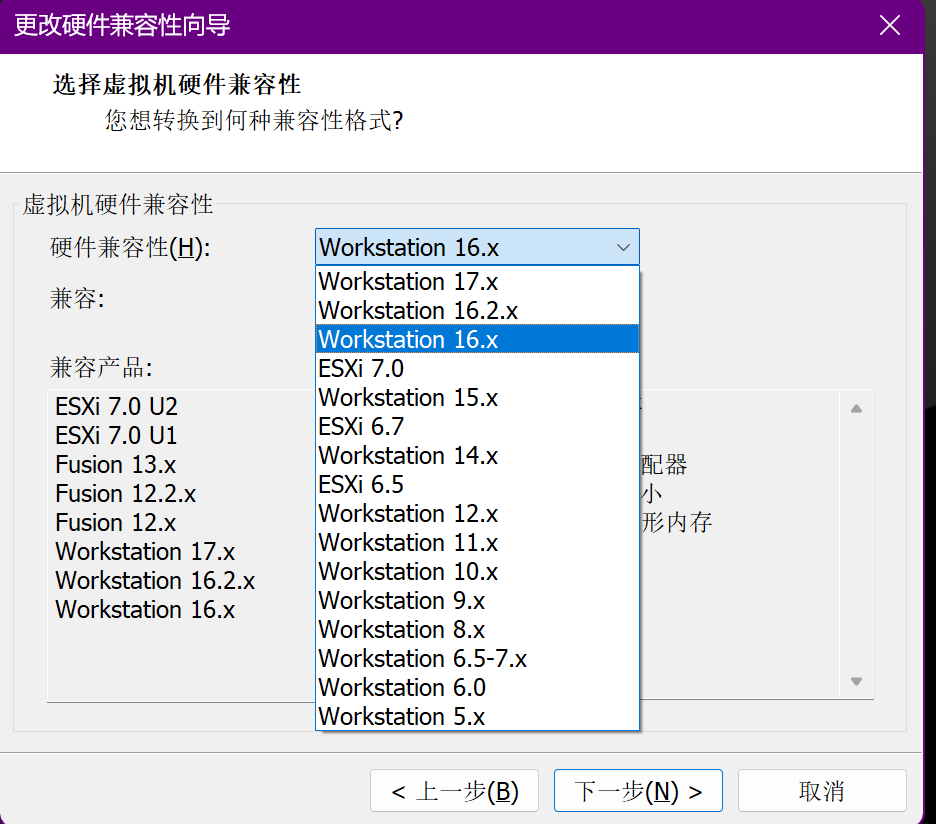Collapse the hardware compatibility dropdown arrow

(x=622, y=247)
